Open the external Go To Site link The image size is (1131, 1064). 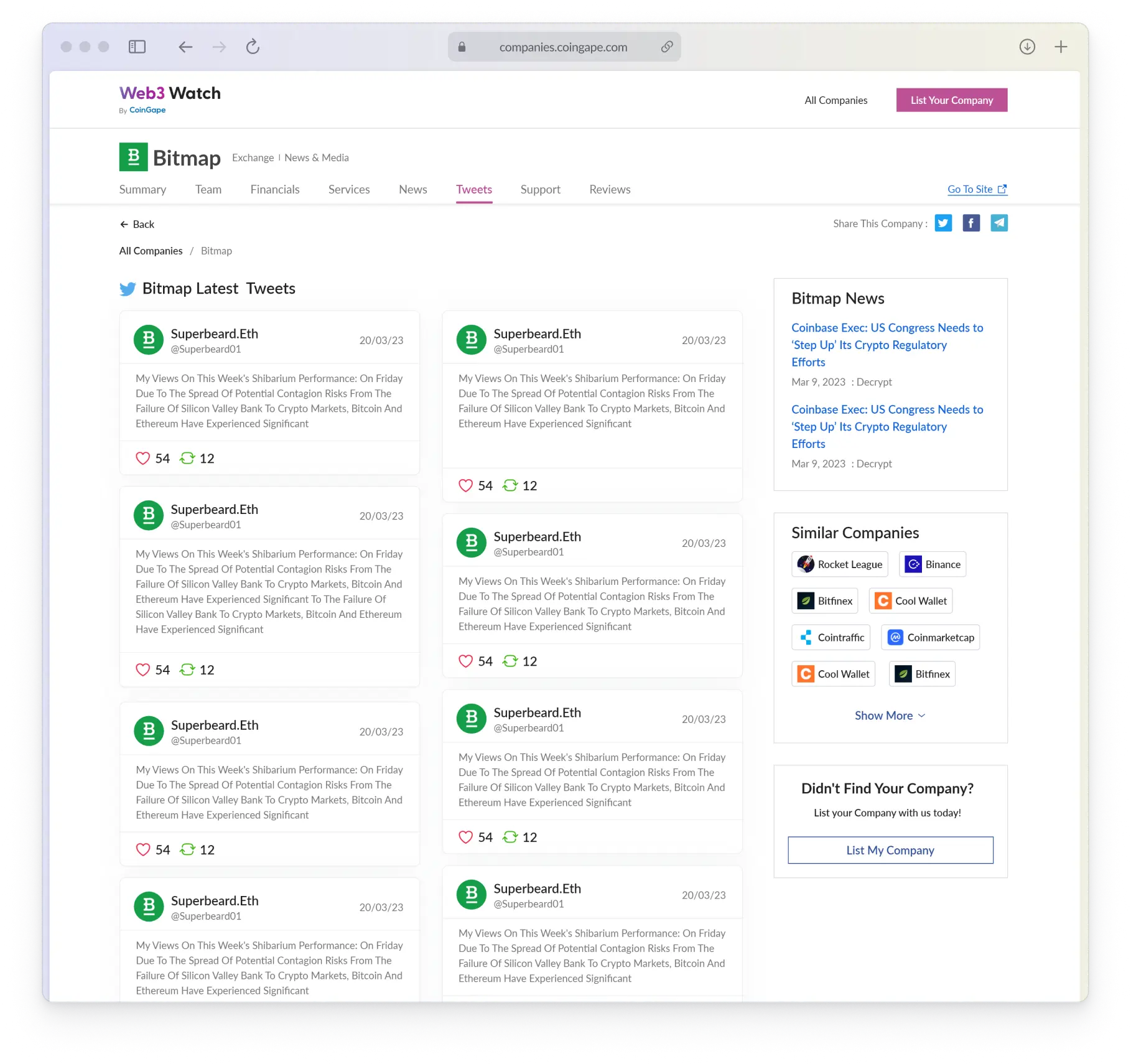pos(977,189)
